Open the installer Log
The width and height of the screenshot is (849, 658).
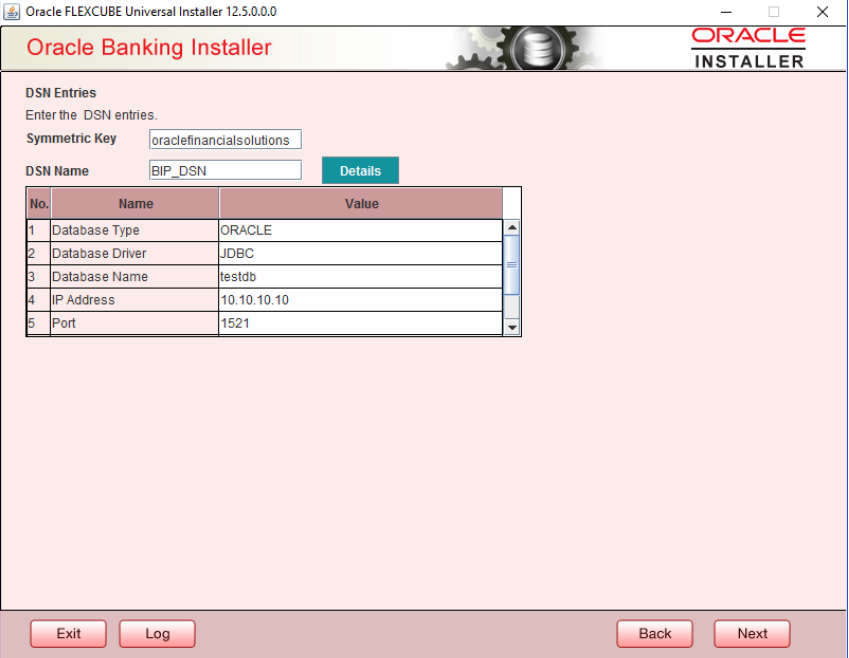click(157, 634)
